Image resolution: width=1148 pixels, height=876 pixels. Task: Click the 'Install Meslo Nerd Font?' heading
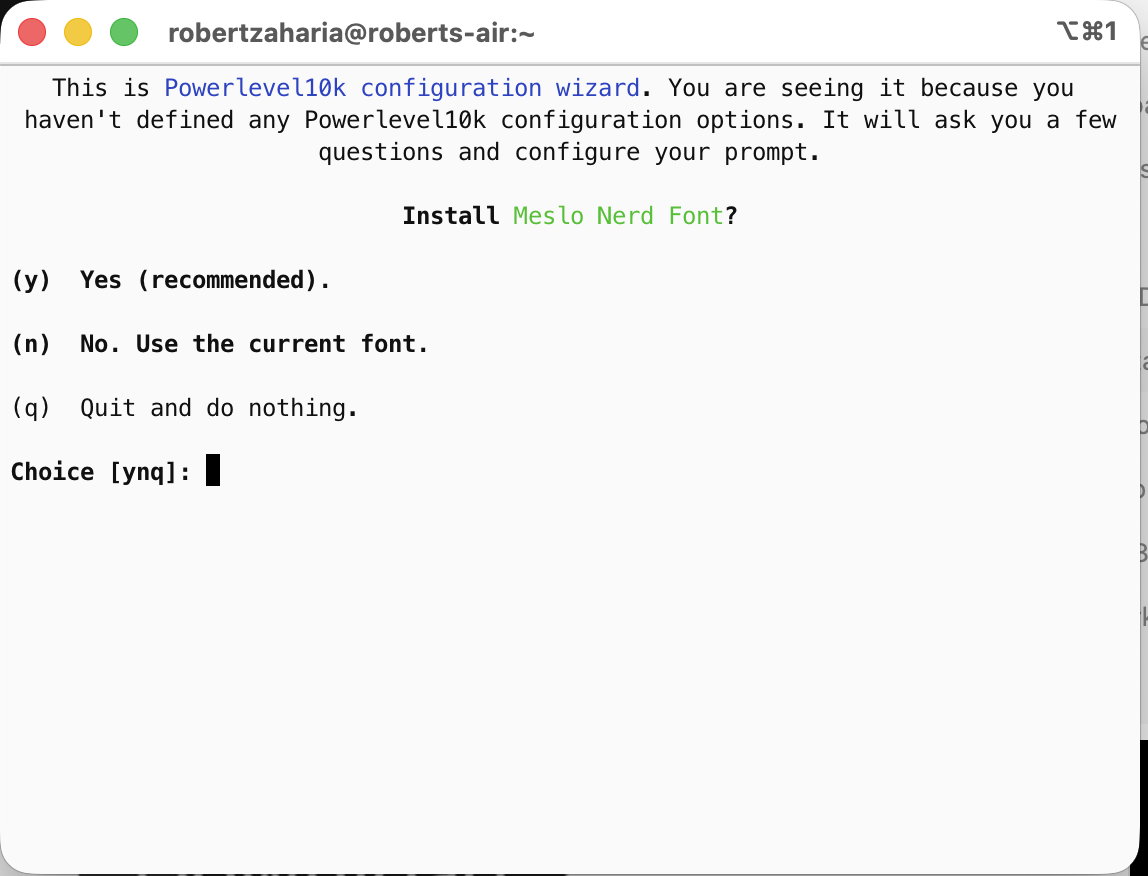(x=570, y=215)
